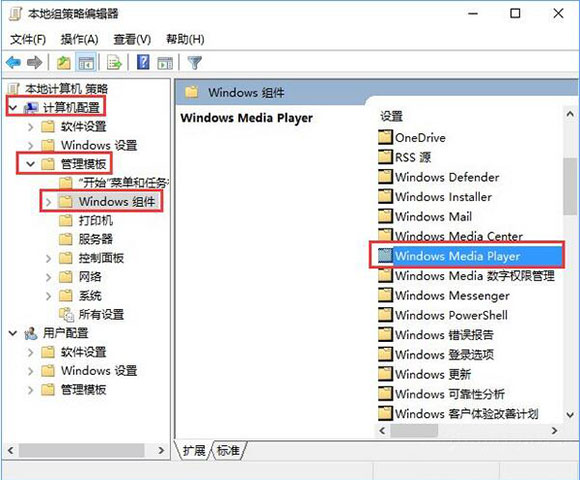This screenshot has width=580, height=480.
Task: Open the 帮助(H) menu
Action: click(x=185, y=39)
